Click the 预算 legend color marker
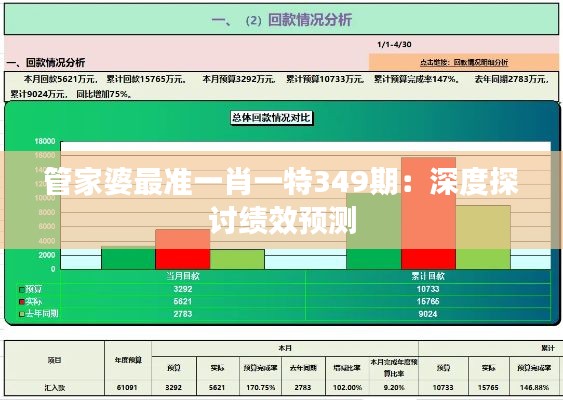563x400 pixels. point(22,290)
